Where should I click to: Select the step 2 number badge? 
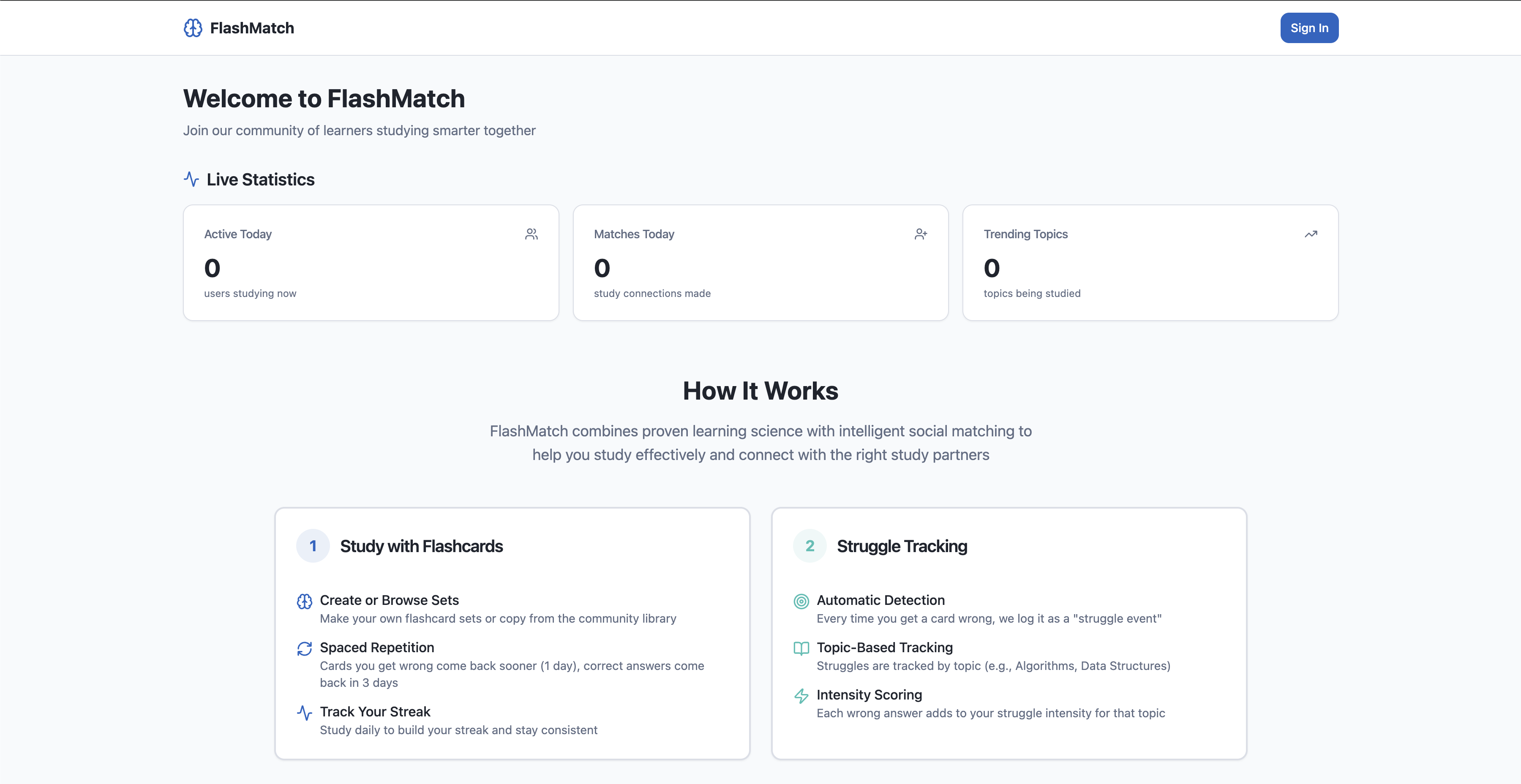tap(810, 545)
